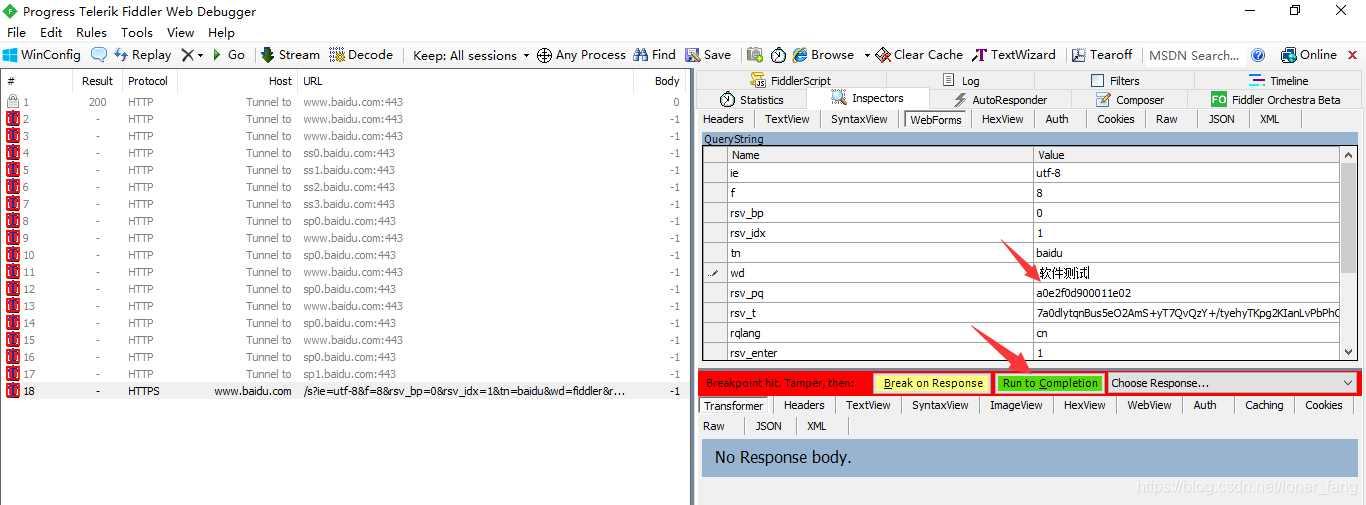This screenshot has width=1366, height=505.
Task: Replay the selected session
Action: pyautogui.click(x=142, y=55)
